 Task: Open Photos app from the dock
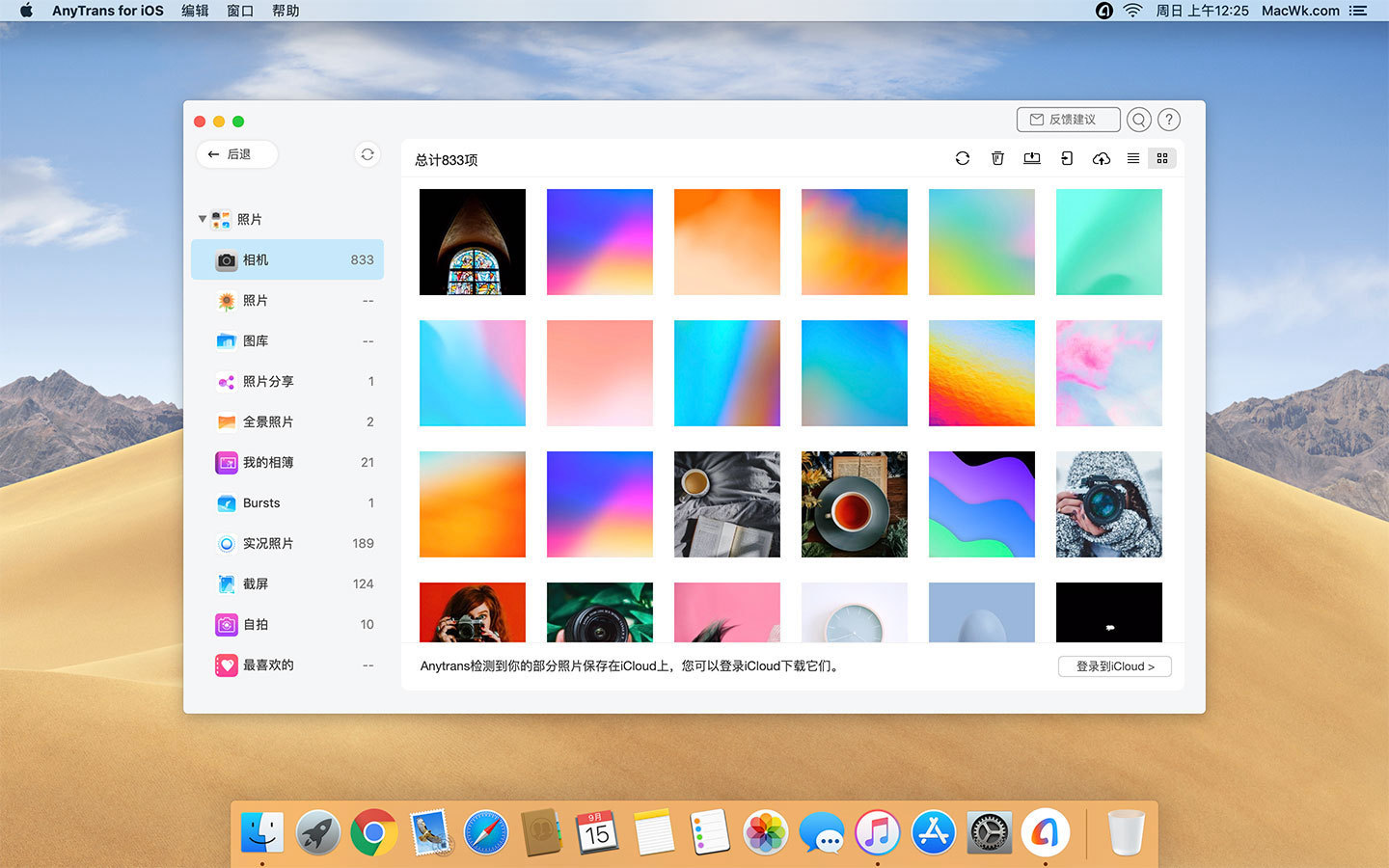click(x=765, y=832)
